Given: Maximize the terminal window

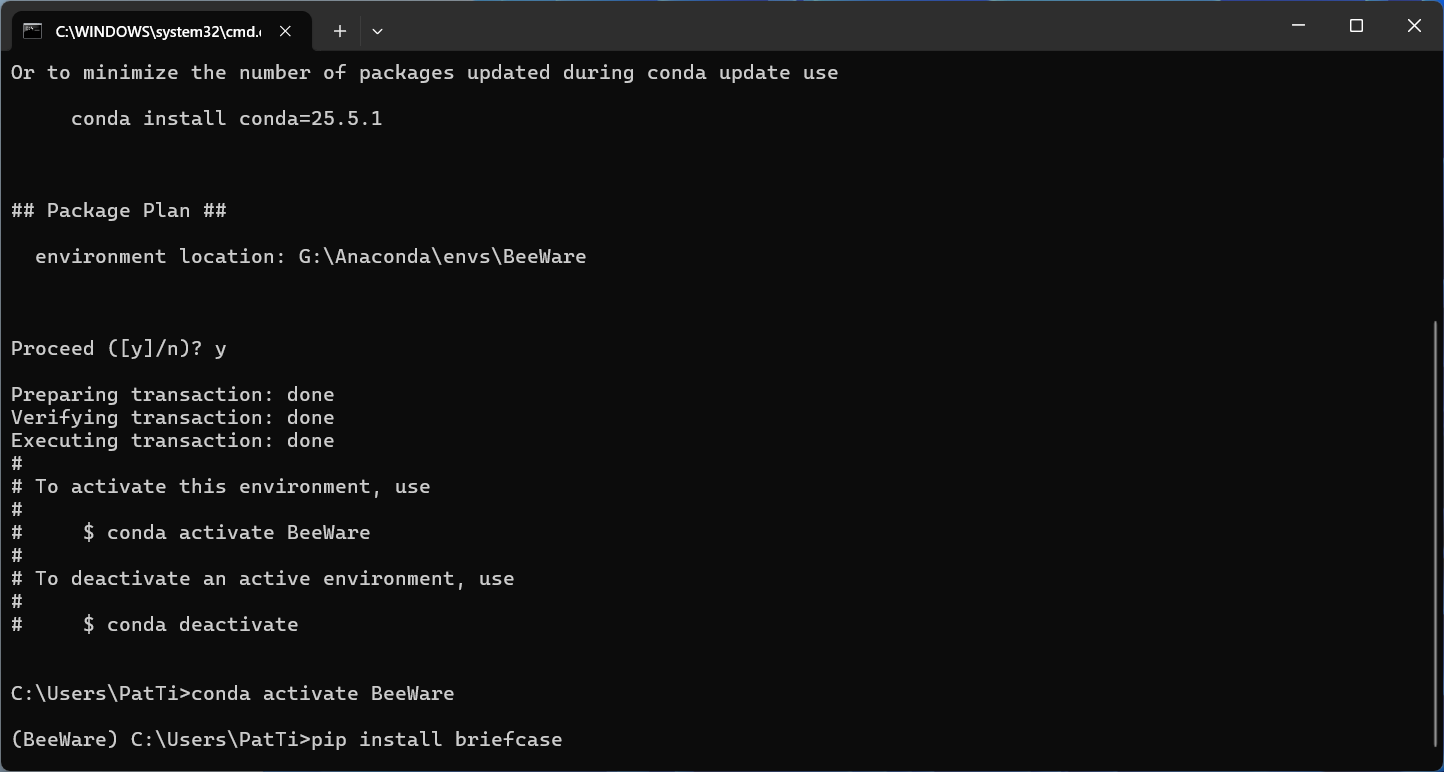Looking at the screenshot, I should click(1356, 26).
